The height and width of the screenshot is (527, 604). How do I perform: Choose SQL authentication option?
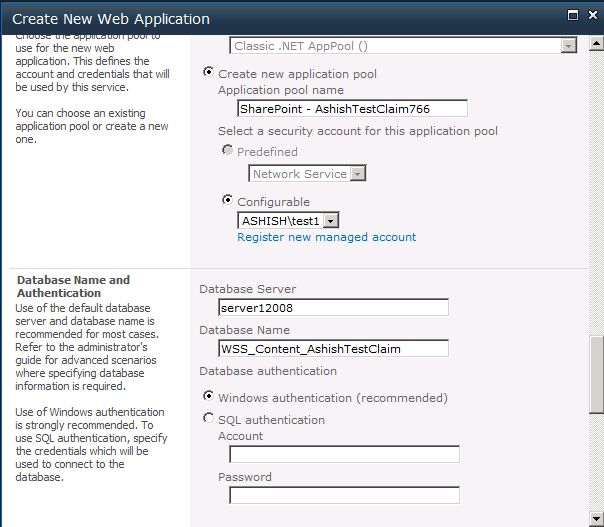(x=208, y=418)
